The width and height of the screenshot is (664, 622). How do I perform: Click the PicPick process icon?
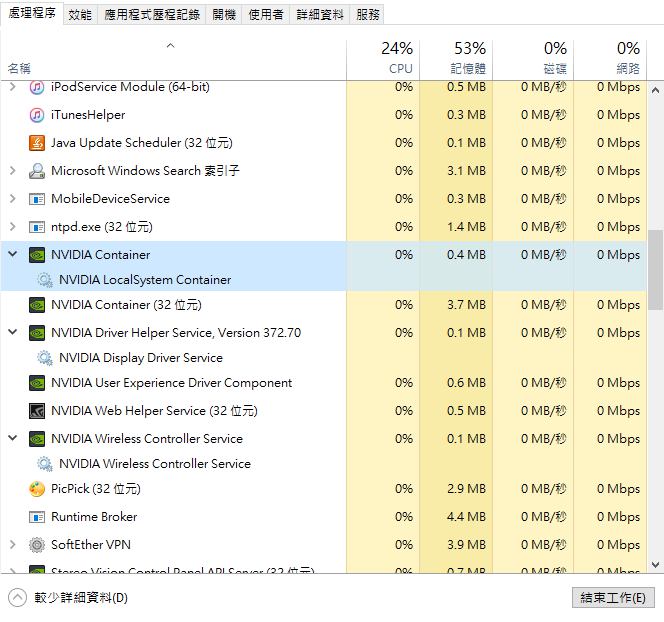[x=37, y=489]
